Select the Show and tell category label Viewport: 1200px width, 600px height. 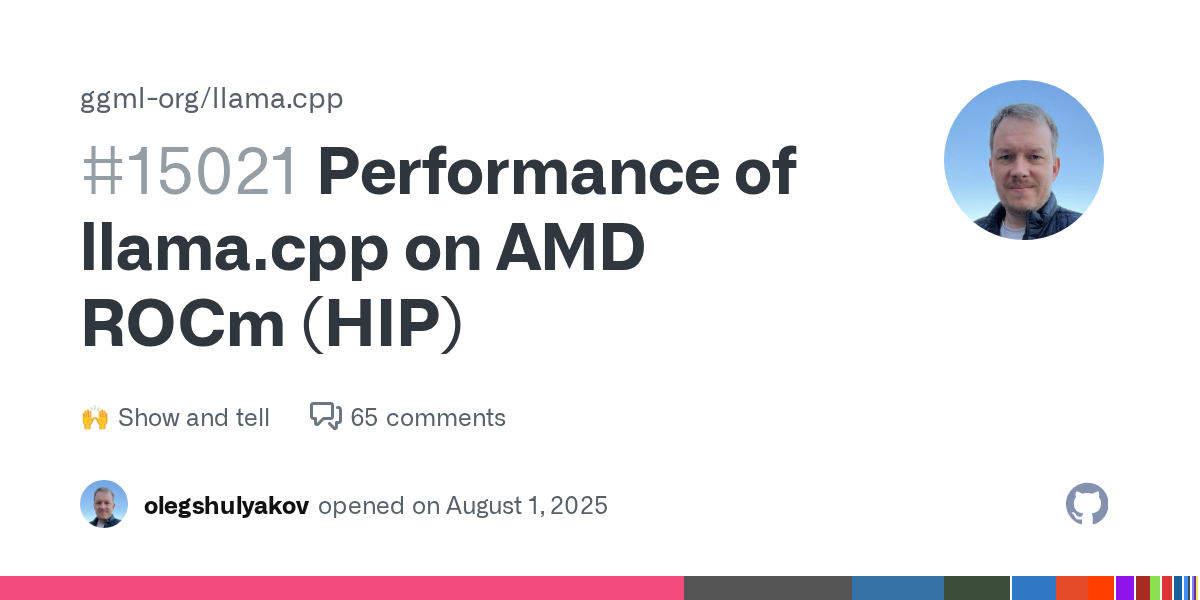[x=194, y=417]
